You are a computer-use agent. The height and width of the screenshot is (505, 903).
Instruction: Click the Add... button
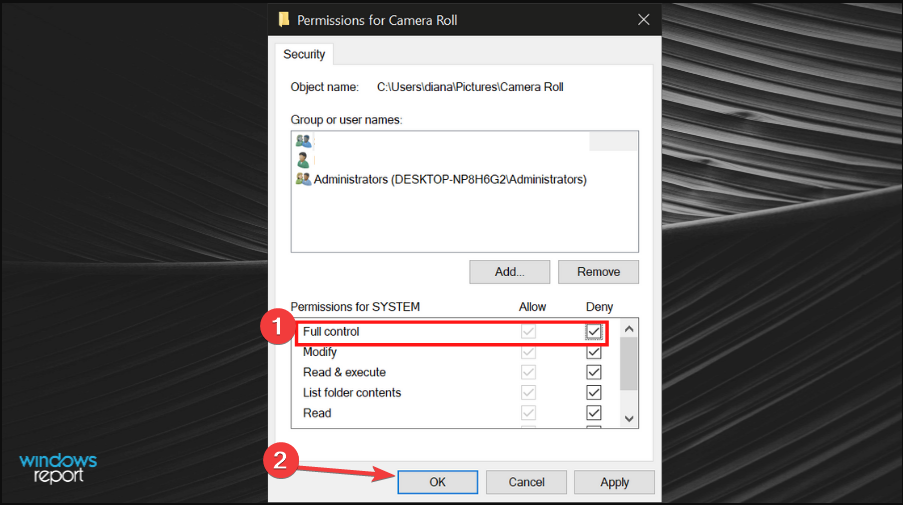(x=510, y=272)
